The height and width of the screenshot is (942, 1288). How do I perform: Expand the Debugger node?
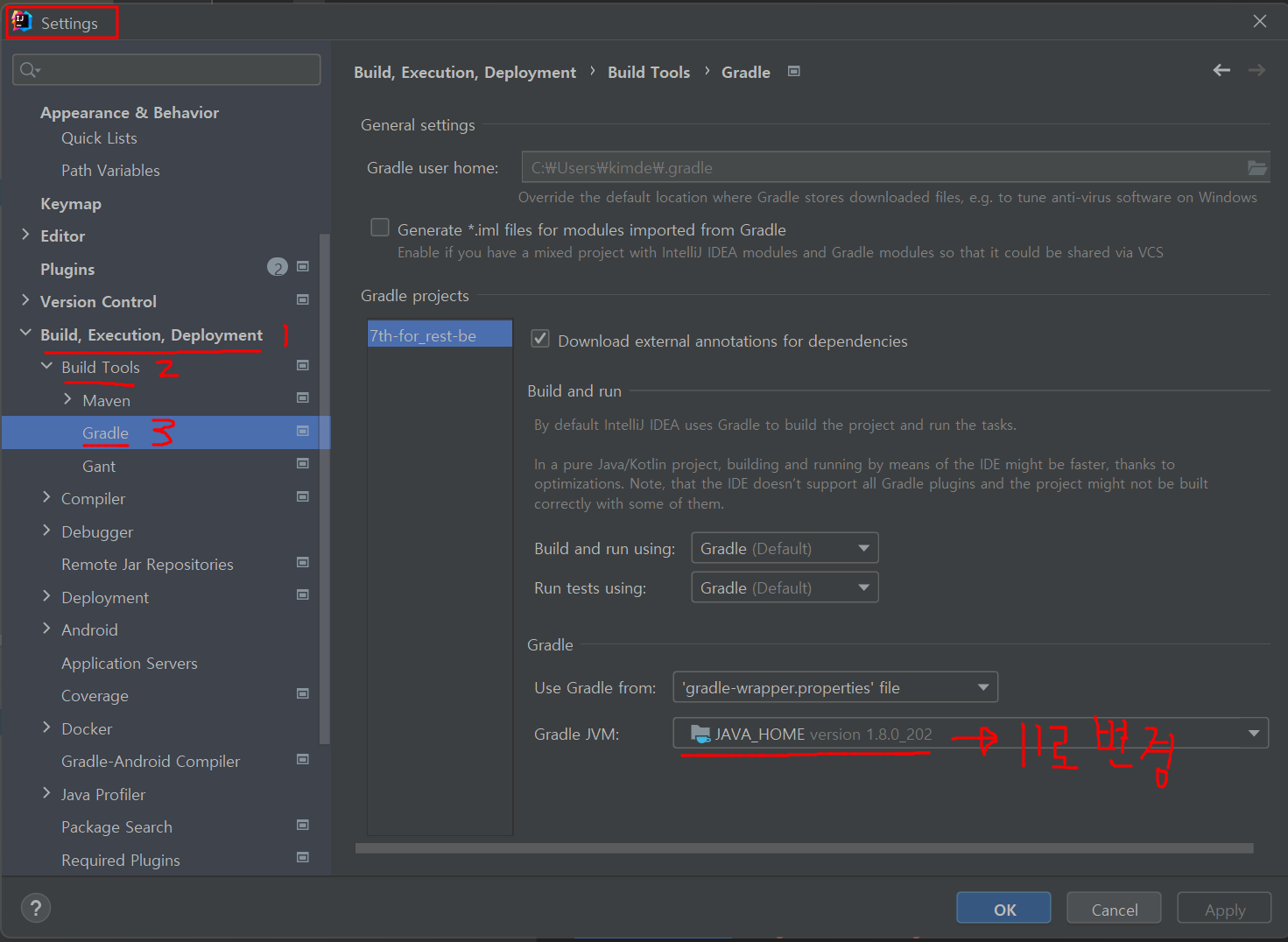coord(46,530)
